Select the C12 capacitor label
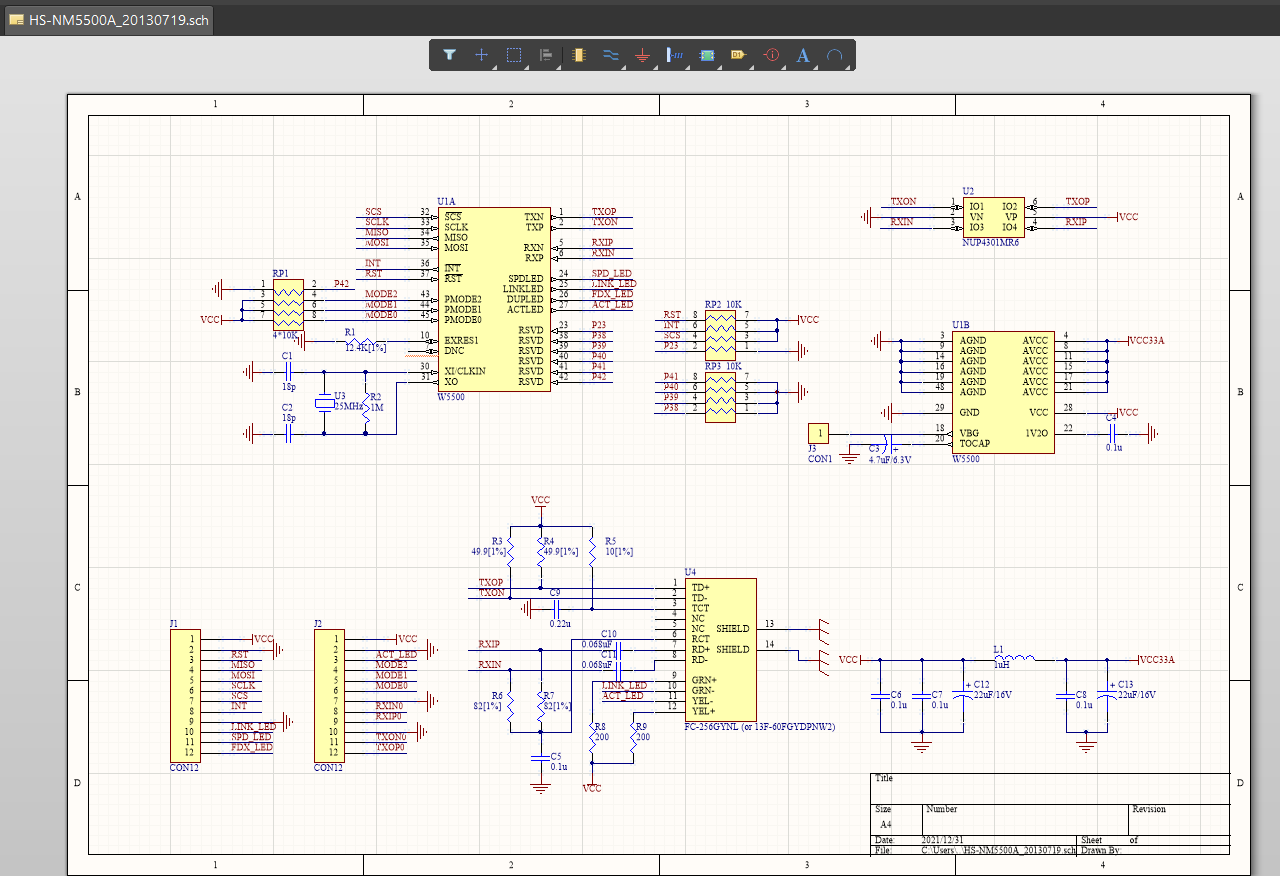Image resolution: width=1280 pixels, height=876 pixels. click(981, 685)
